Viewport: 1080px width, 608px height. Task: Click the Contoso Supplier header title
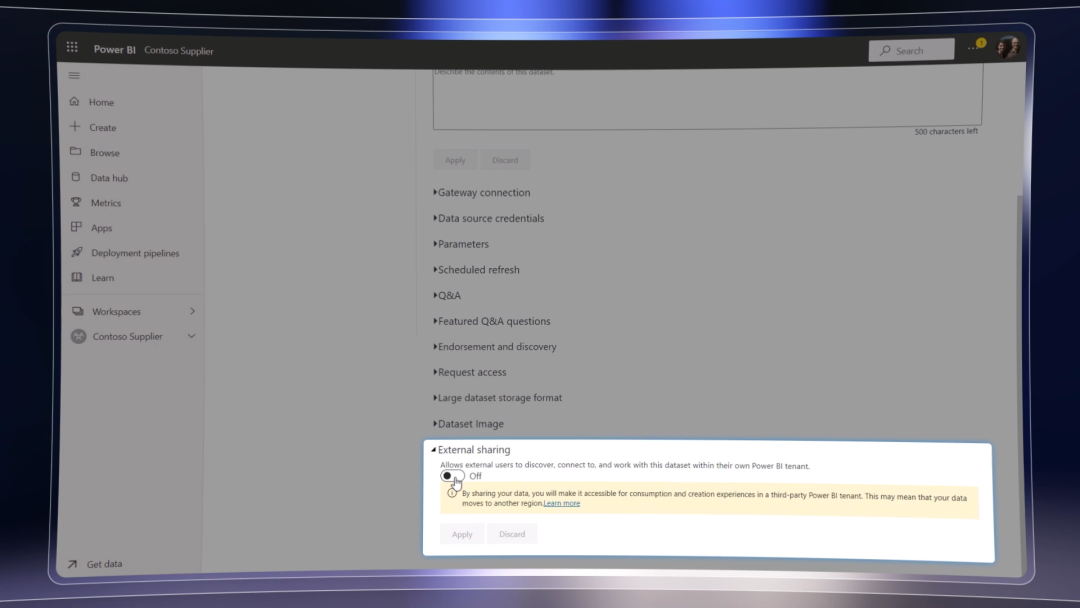[178, 50]
